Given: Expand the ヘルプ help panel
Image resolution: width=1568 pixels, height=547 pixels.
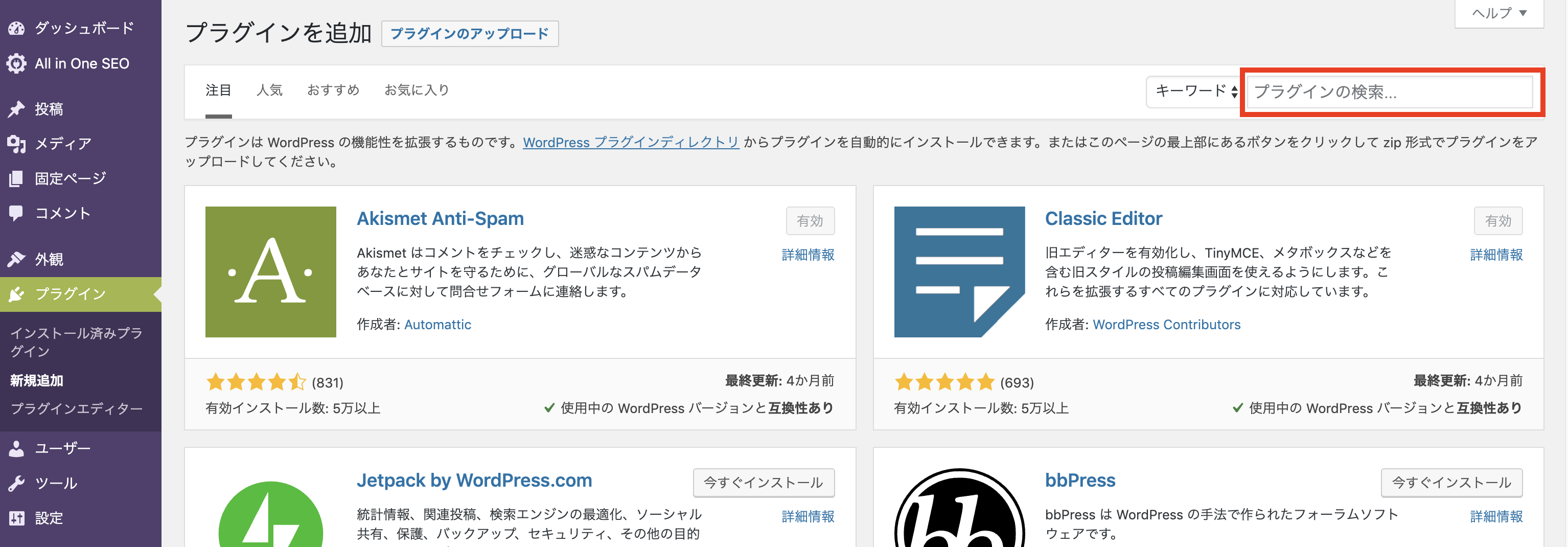Looking at the screenshot, I should (x=1498, y=13).
